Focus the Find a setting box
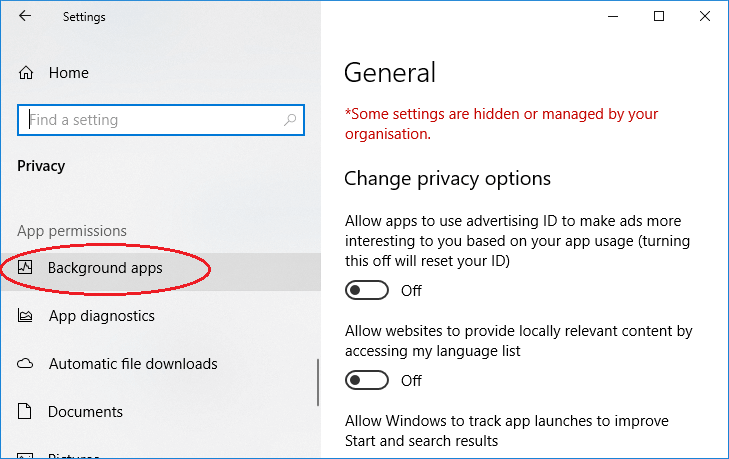Screen dimensions: 729x459 [161, 120]
